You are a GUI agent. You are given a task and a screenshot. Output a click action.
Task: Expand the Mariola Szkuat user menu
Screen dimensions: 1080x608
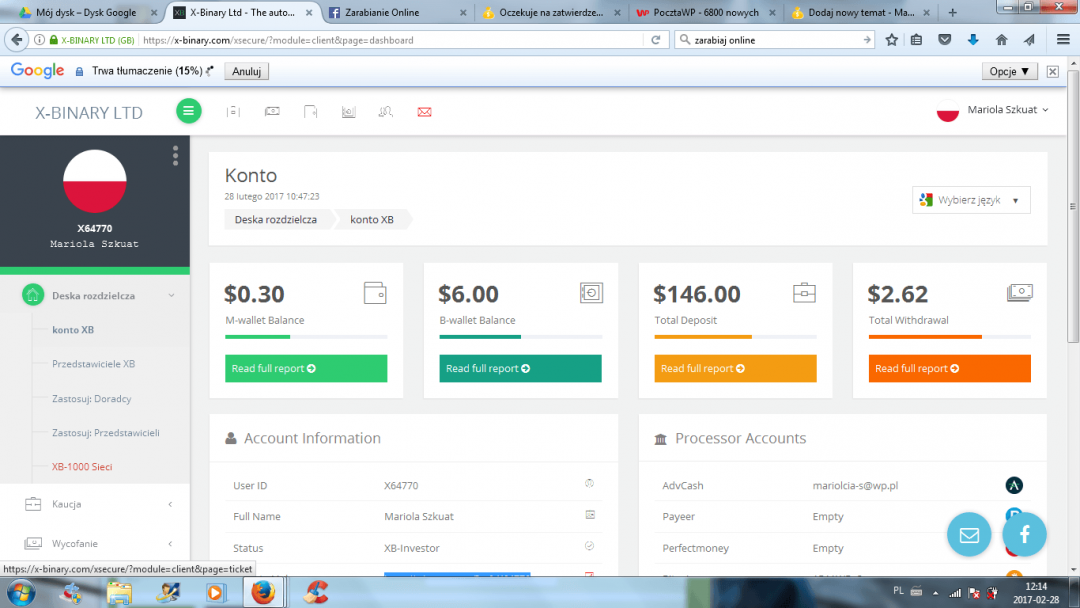(1000, 110)
